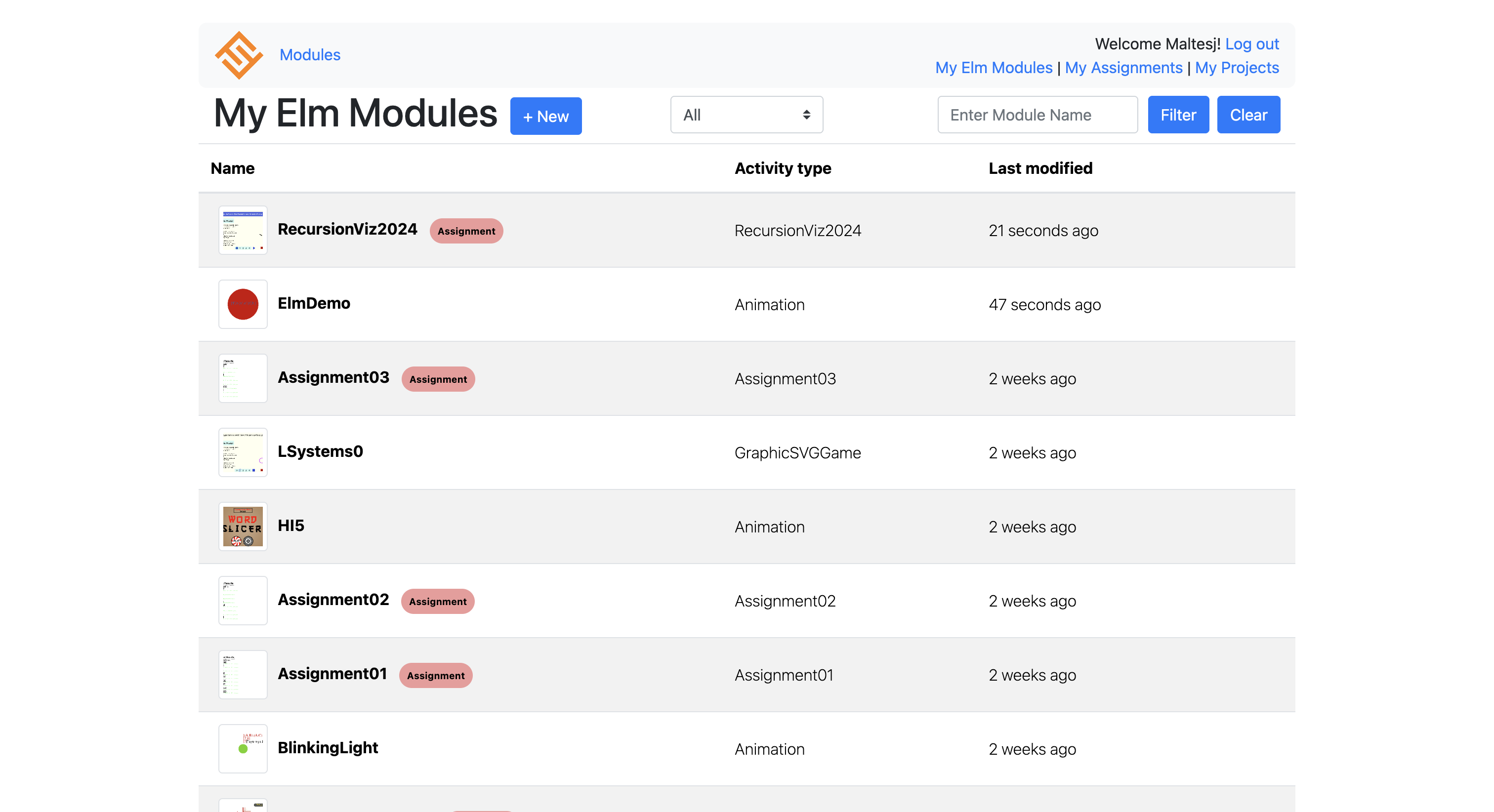
Task: Click the My Elm Modules link
Action: coord(993,67)
